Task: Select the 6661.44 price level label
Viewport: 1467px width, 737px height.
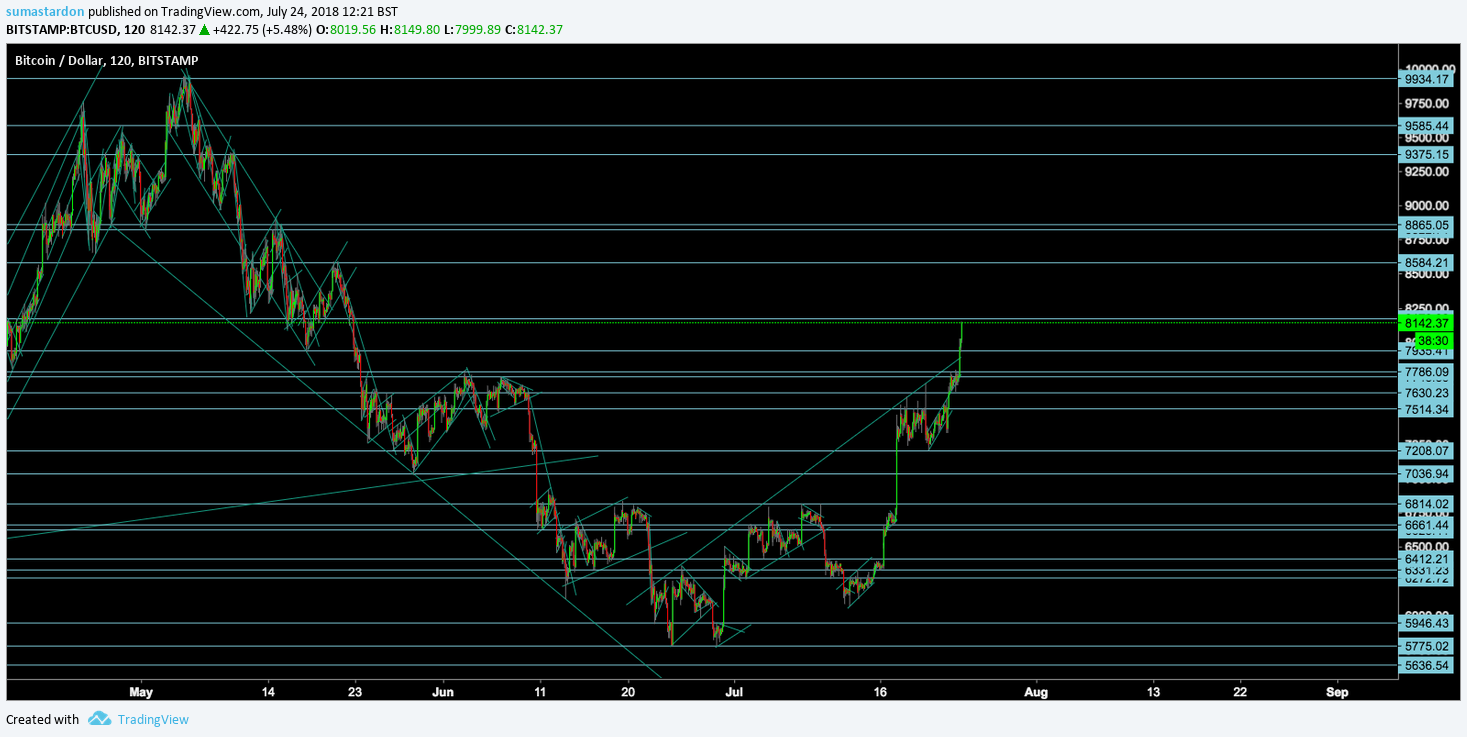Action: click(x=1427, y=525)
